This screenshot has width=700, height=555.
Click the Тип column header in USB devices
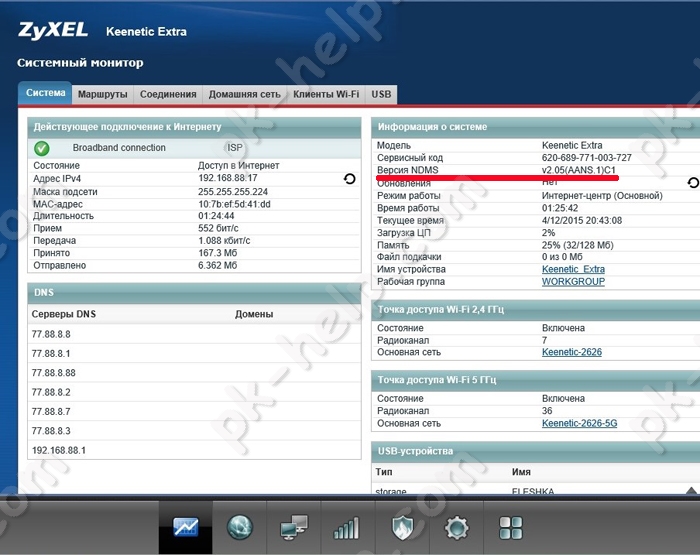tap(384, 472)
